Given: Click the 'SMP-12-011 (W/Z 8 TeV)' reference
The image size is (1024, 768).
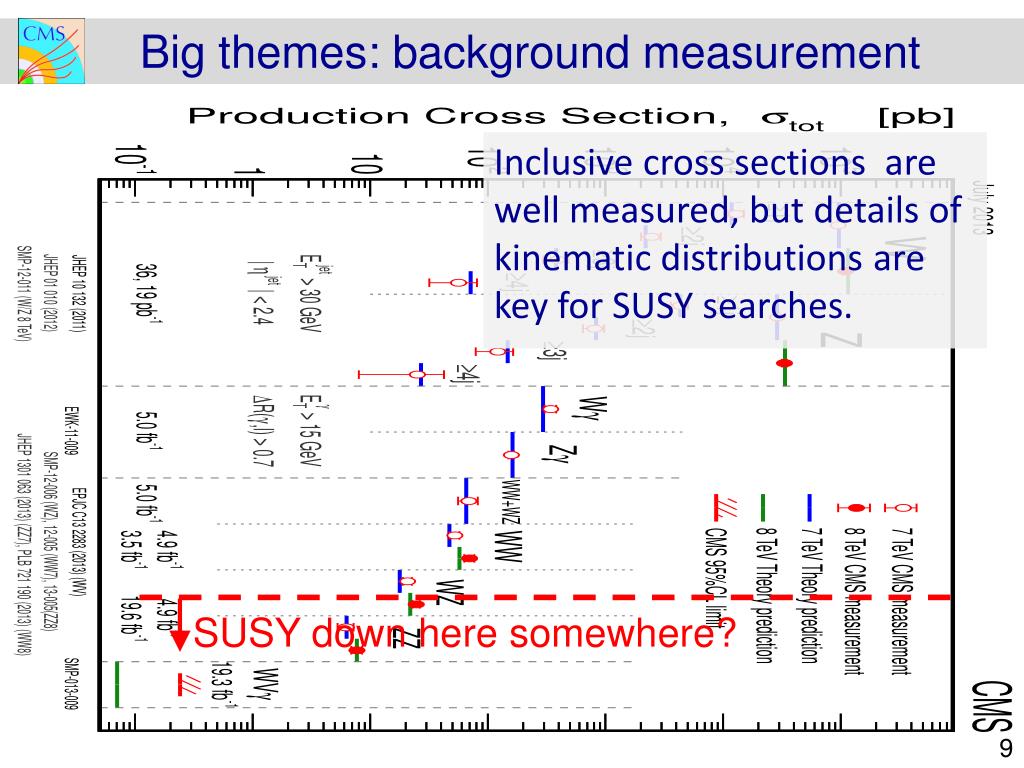Looking at the screenshot, I should point(24,293).
